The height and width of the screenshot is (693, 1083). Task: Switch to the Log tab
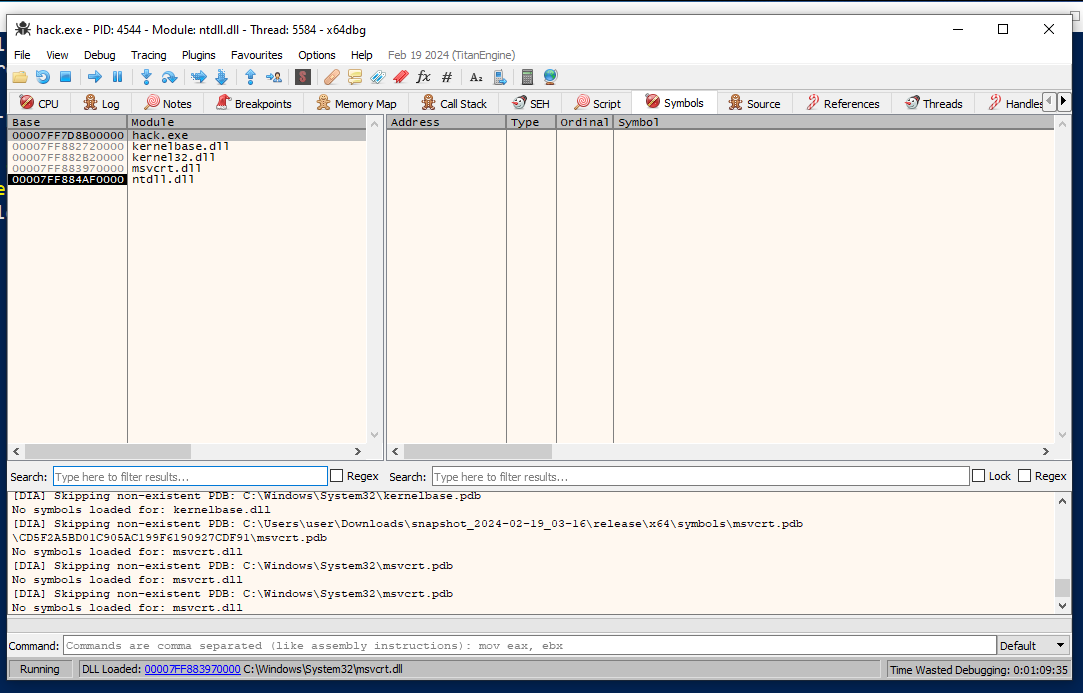(102, 103)
